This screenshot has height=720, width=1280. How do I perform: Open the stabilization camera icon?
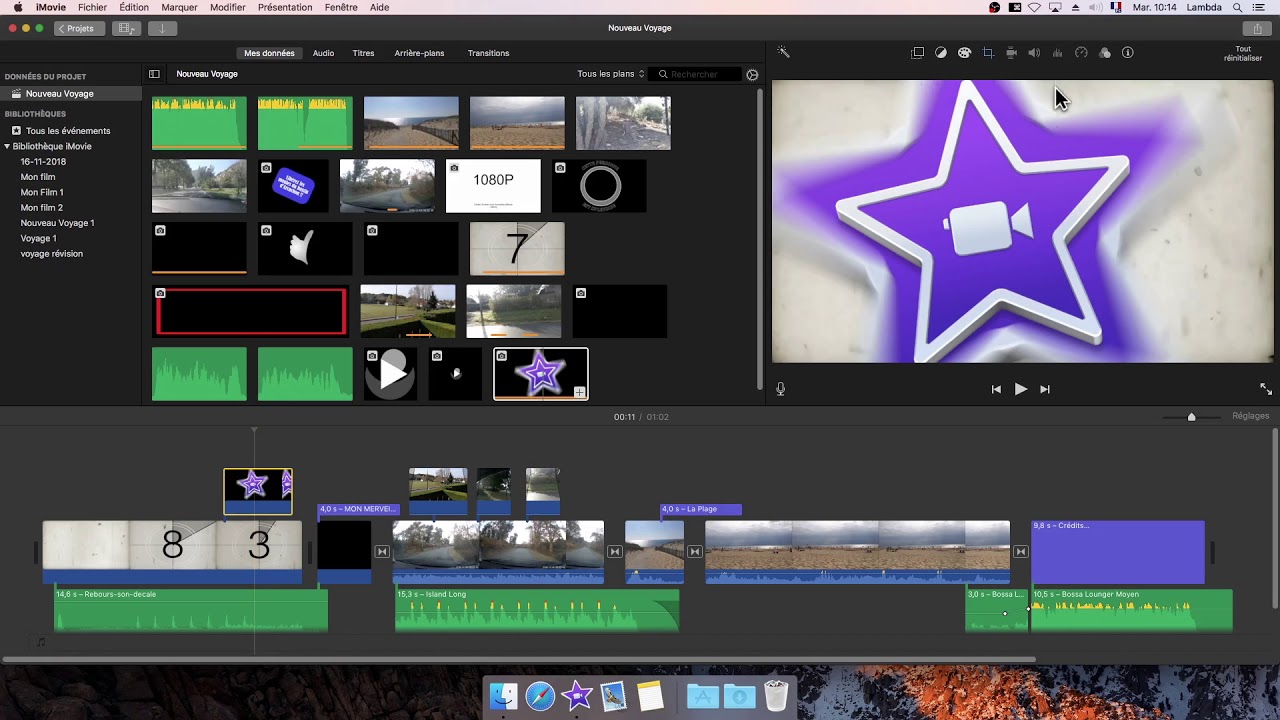[1011, 53]
